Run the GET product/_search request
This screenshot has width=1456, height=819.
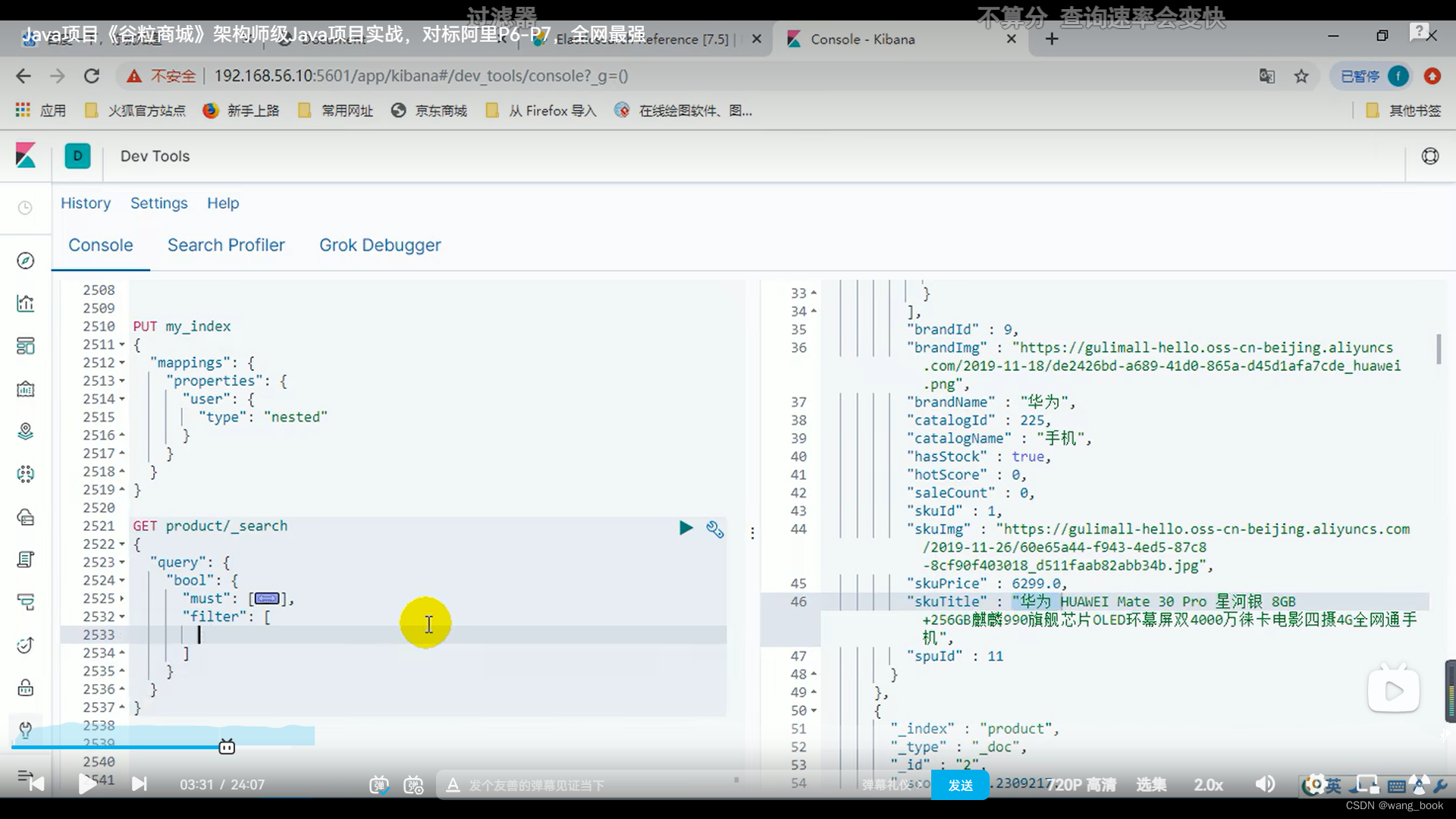[686, 528]
